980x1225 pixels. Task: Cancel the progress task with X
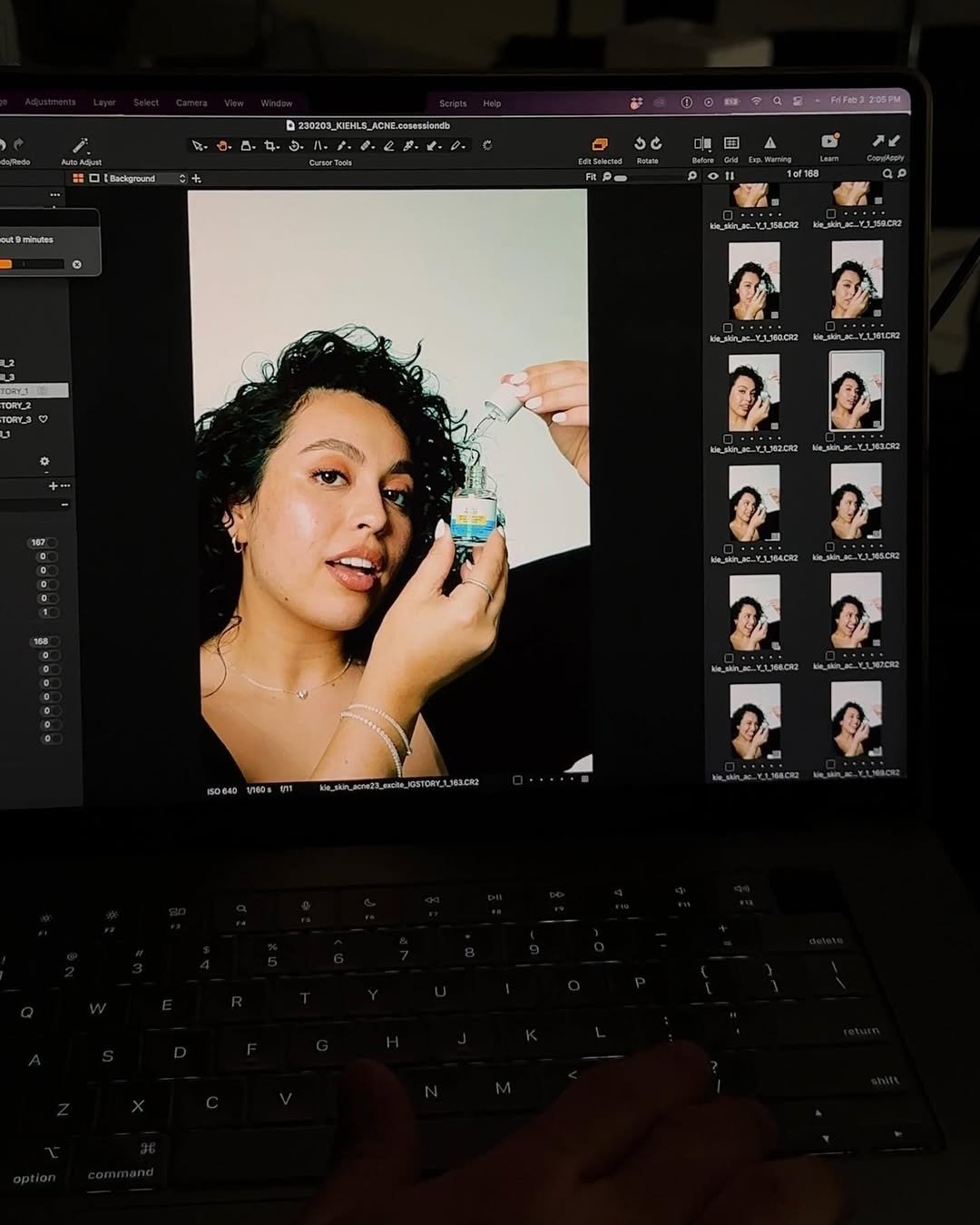[77, 264]
